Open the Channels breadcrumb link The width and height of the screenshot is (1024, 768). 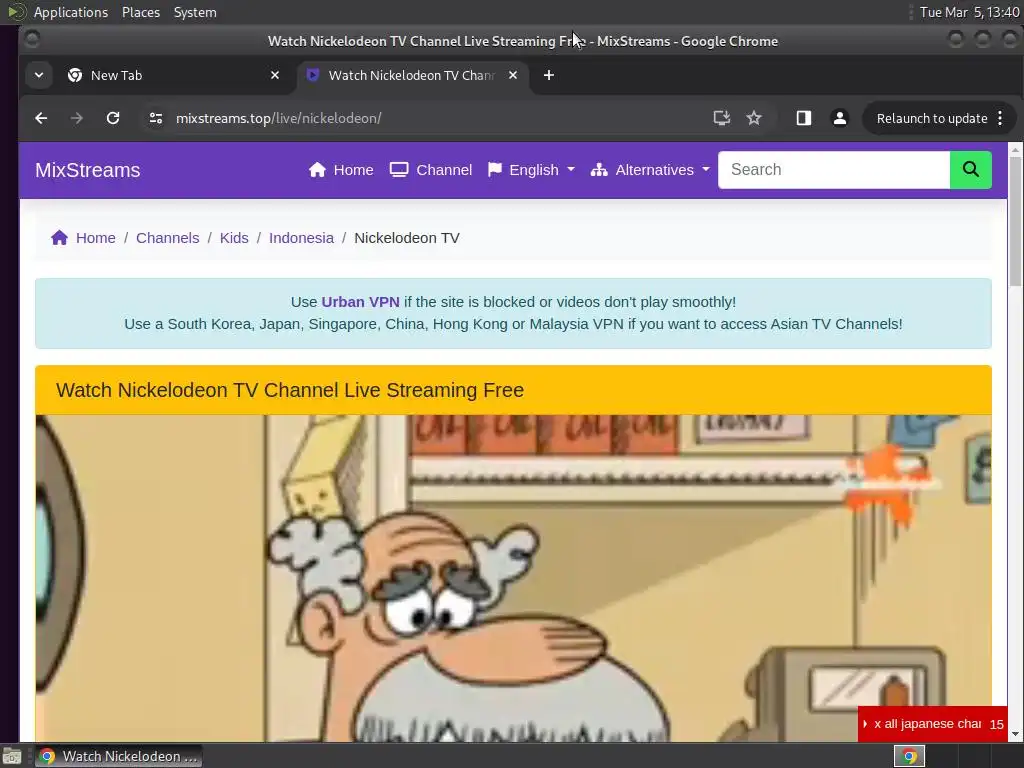click(x=167, y=238)
